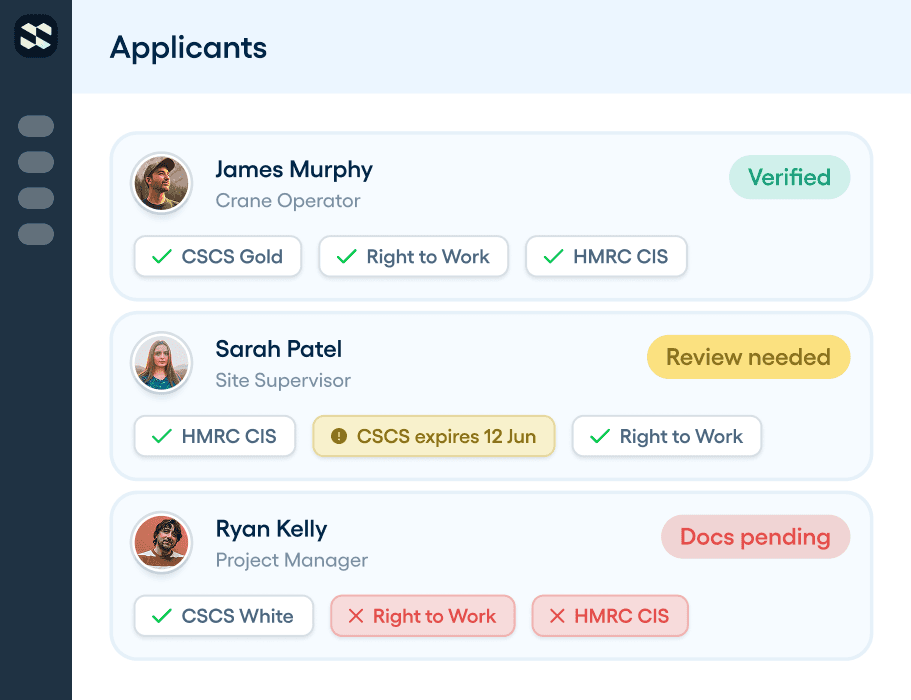
Task: Select James Murphy's CSCS Gold chip
Action: (x=217, y=256)
